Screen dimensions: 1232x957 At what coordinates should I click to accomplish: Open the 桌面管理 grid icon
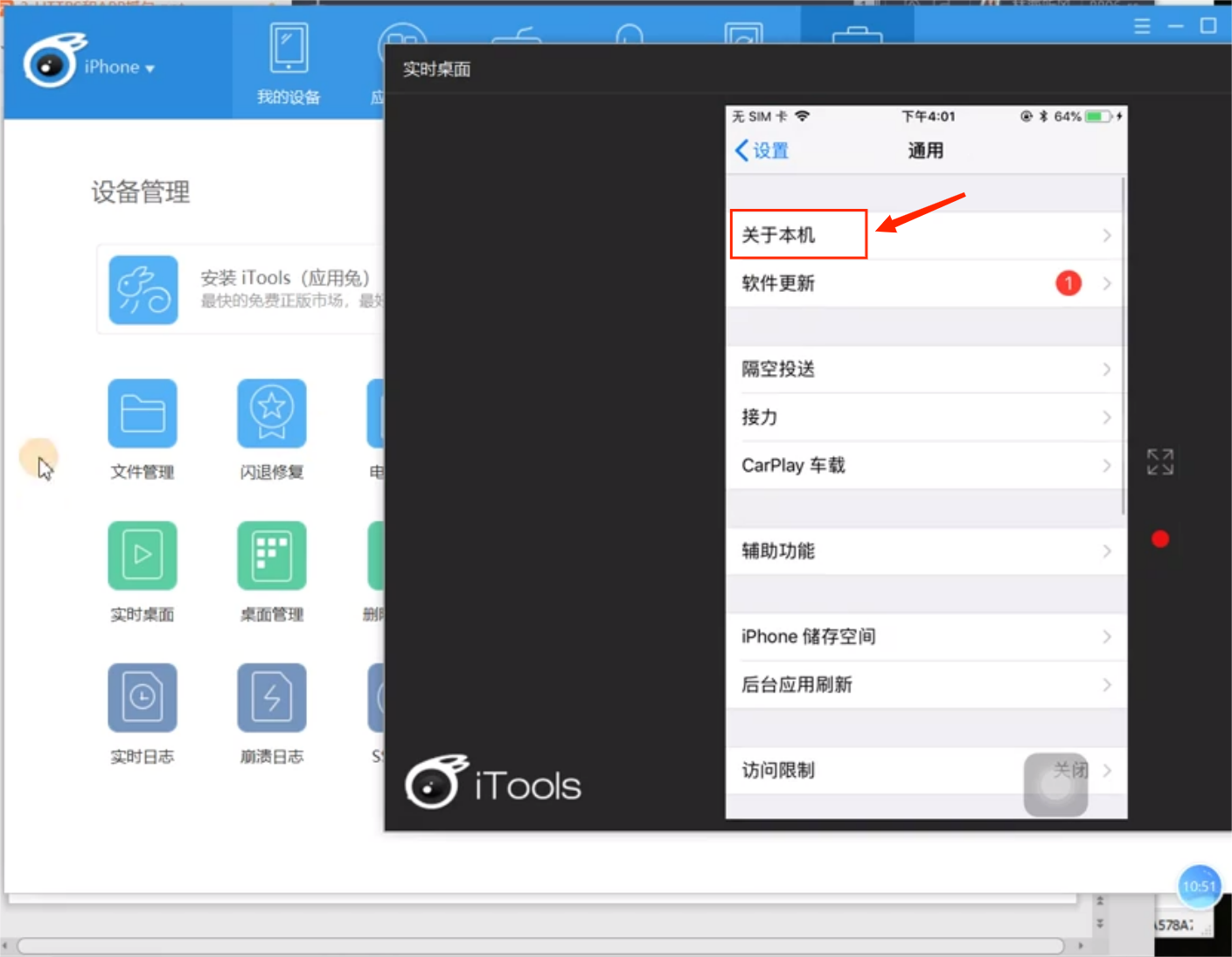click(x=272, y=556)
